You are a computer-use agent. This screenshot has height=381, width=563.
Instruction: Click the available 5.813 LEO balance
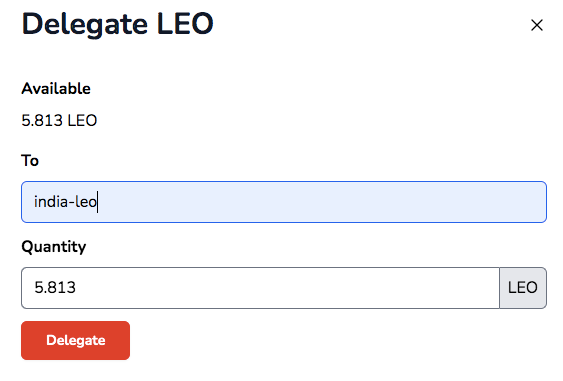59,121
